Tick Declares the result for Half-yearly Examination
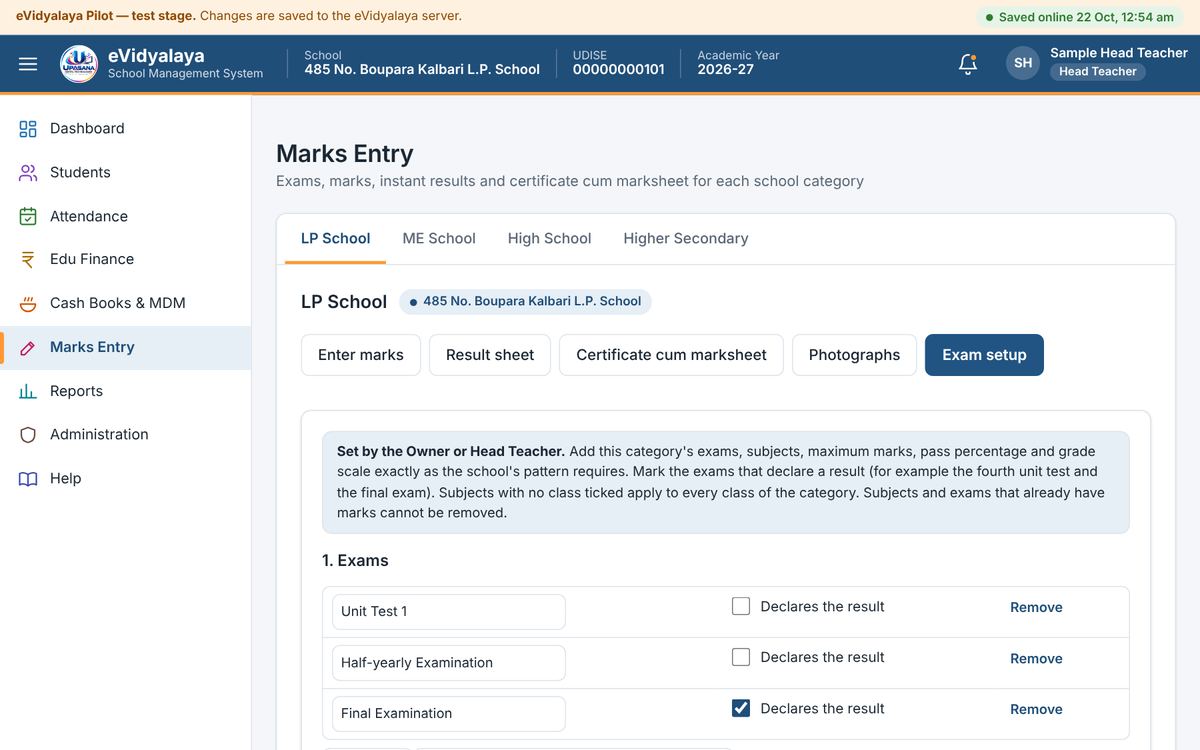This screenshot has height=750, width=1200. click(741, 657)
